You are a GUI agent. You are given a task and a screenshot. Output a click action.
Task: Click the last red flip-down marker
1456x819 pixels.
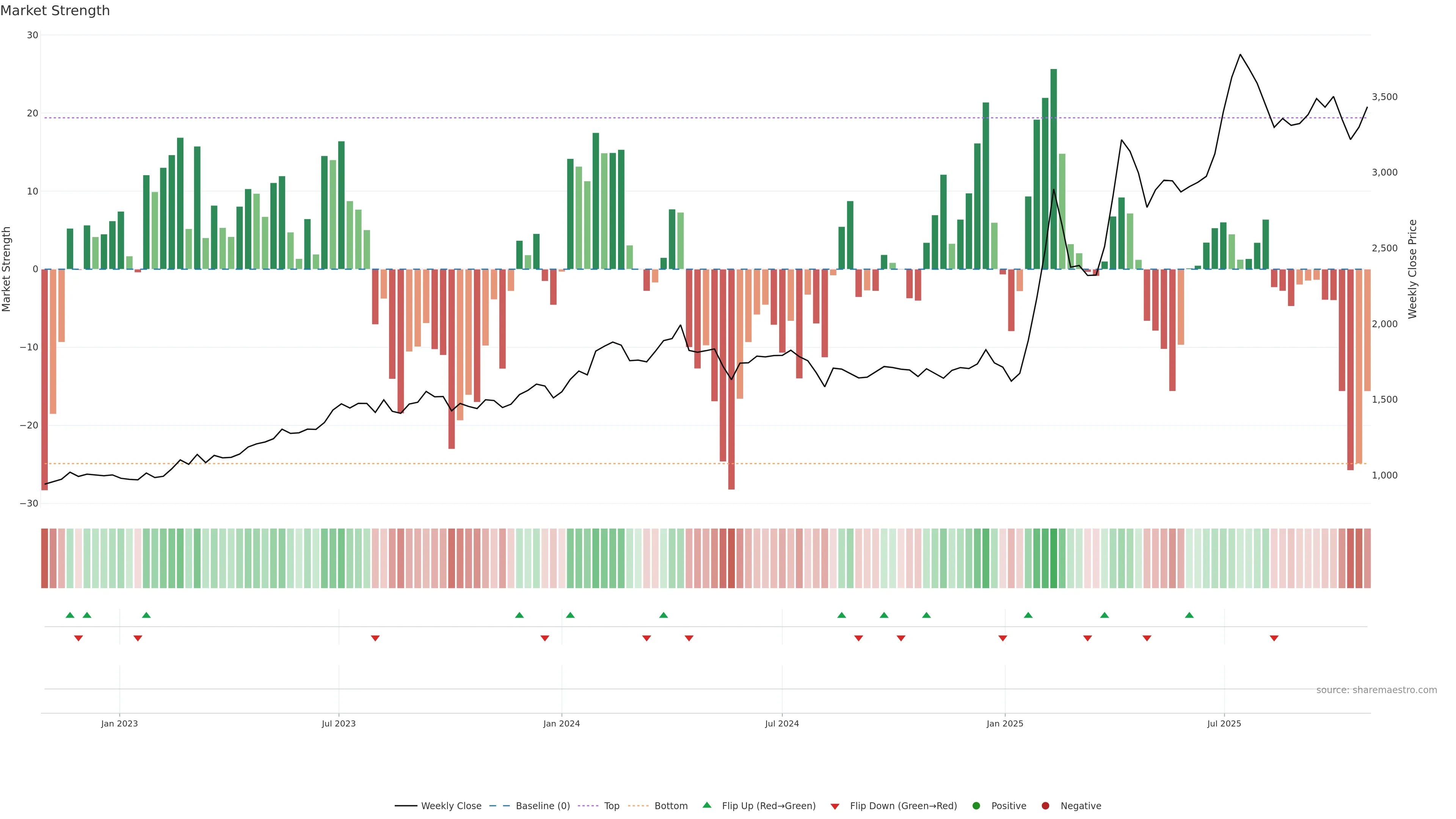[x=1274, y=638]
